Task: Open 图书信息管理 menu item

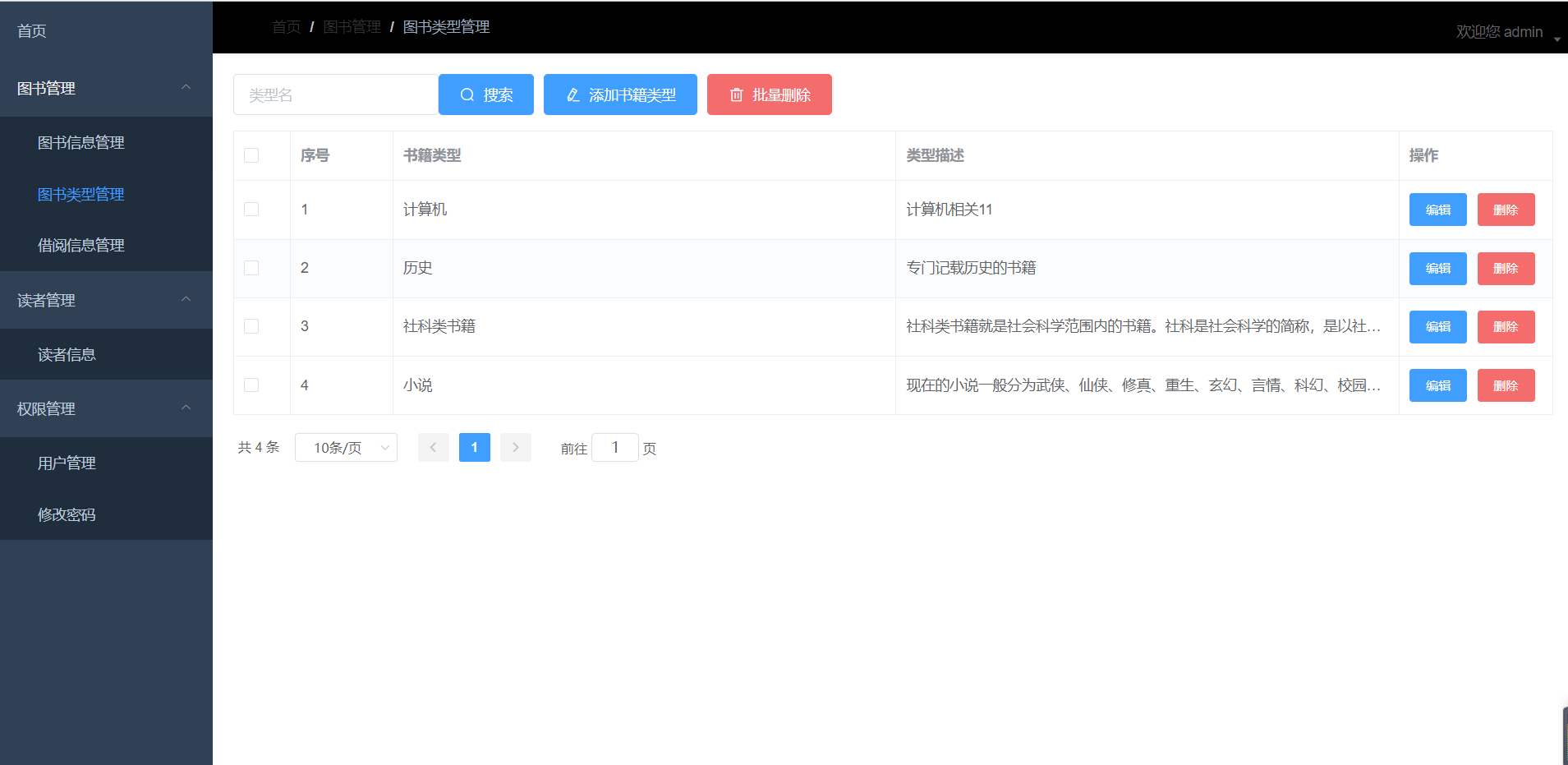Action: pyautogui.click(x=106, y=142)
